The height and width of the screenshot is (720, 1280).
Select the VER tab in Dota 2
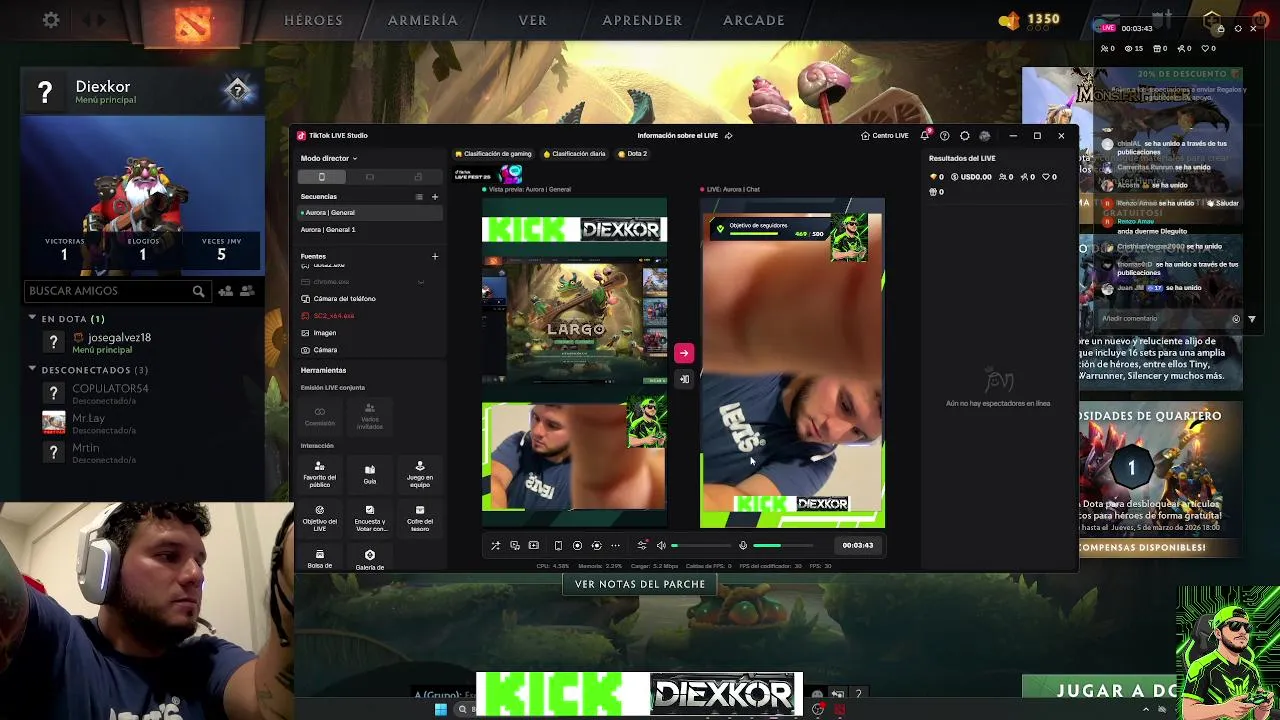(x=533, y=20)
